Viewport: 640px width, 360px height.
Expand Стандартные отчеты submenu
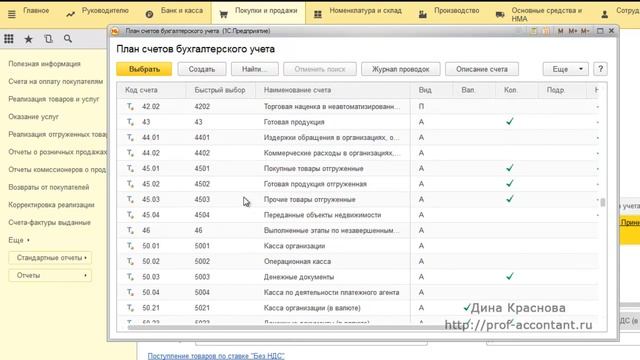coord(50,258)
